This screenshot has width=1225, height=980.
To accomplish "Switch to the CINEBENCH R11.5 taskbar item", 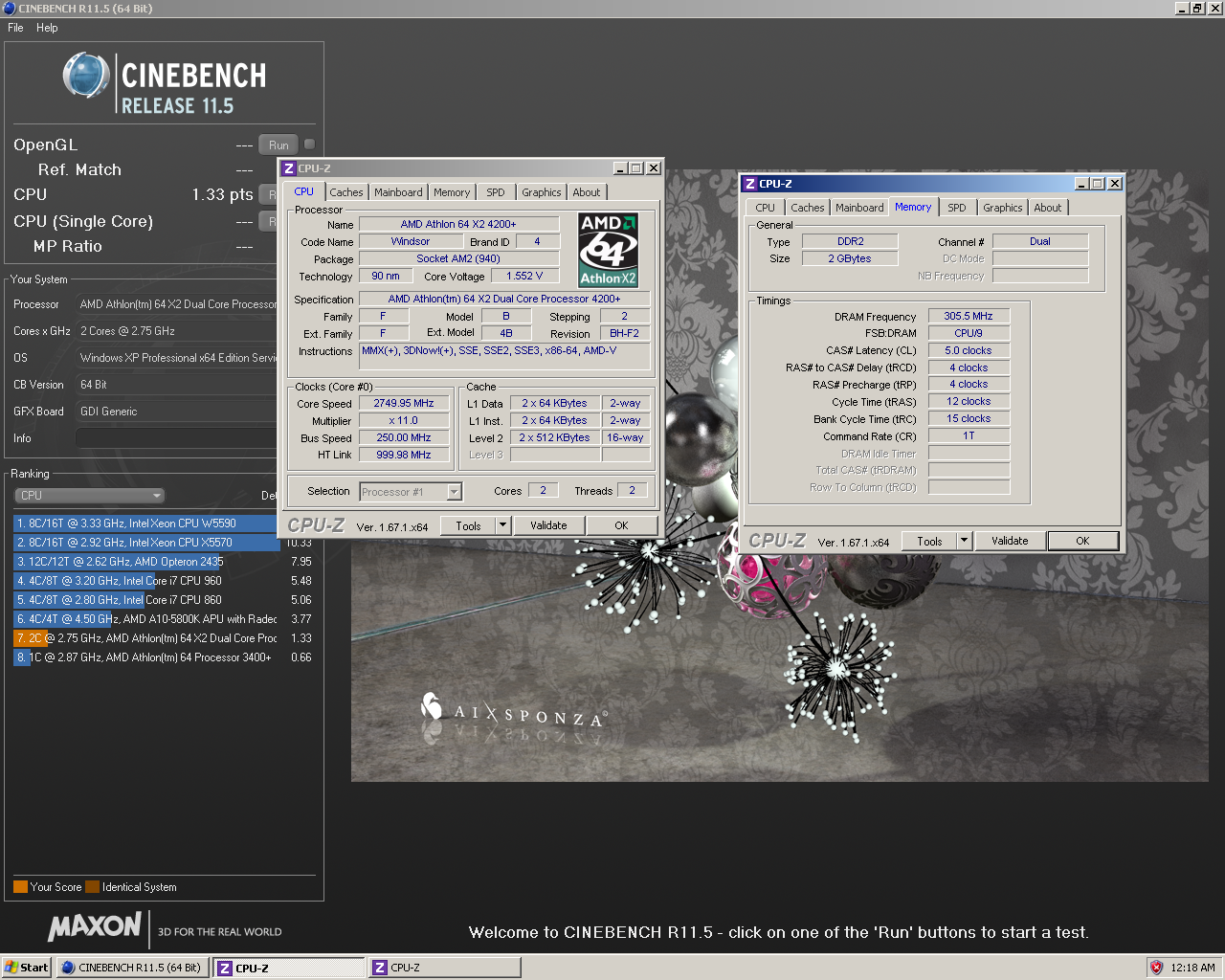I will tap(131, 968).
